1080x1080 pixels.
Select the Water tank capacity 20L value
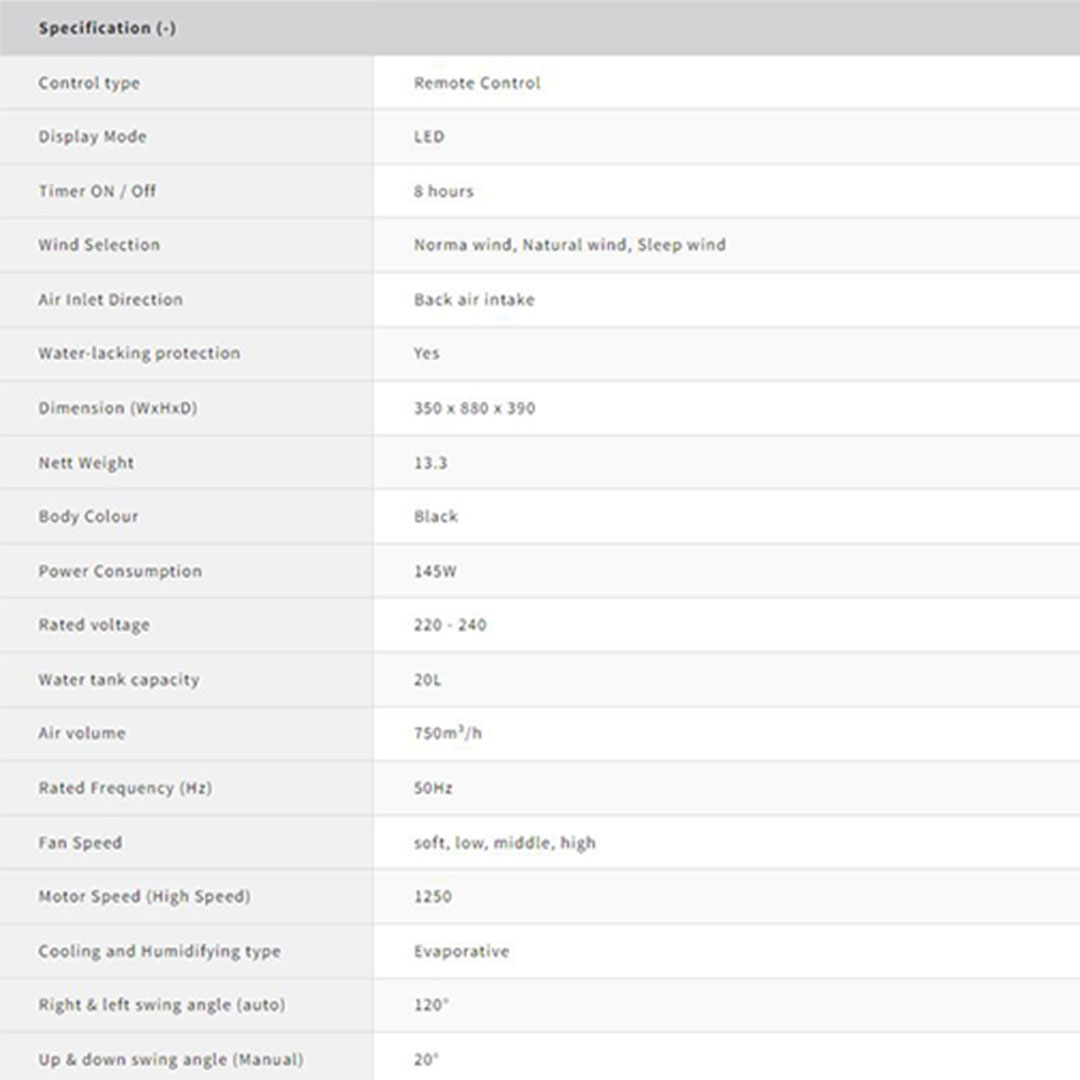click(x=427, y=680)
